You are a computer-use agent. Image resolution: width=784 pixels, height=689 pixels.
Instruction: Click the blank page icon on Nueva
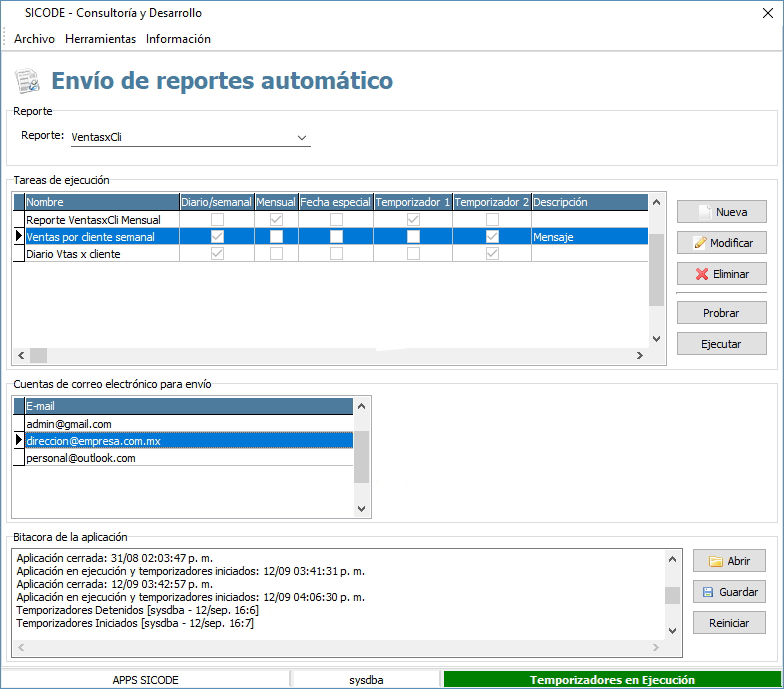pyautogui.click(x=705, y=212)
